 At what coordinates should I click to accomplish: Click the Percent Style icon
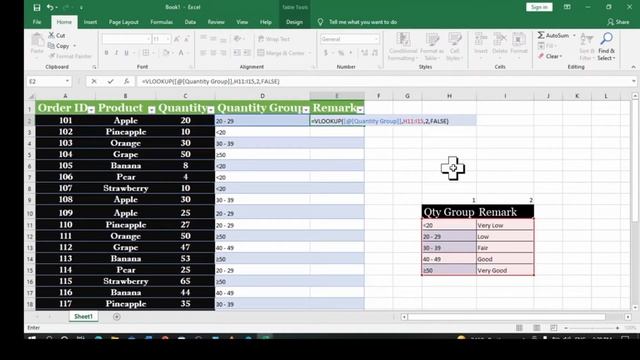click(x=340, y=53)
